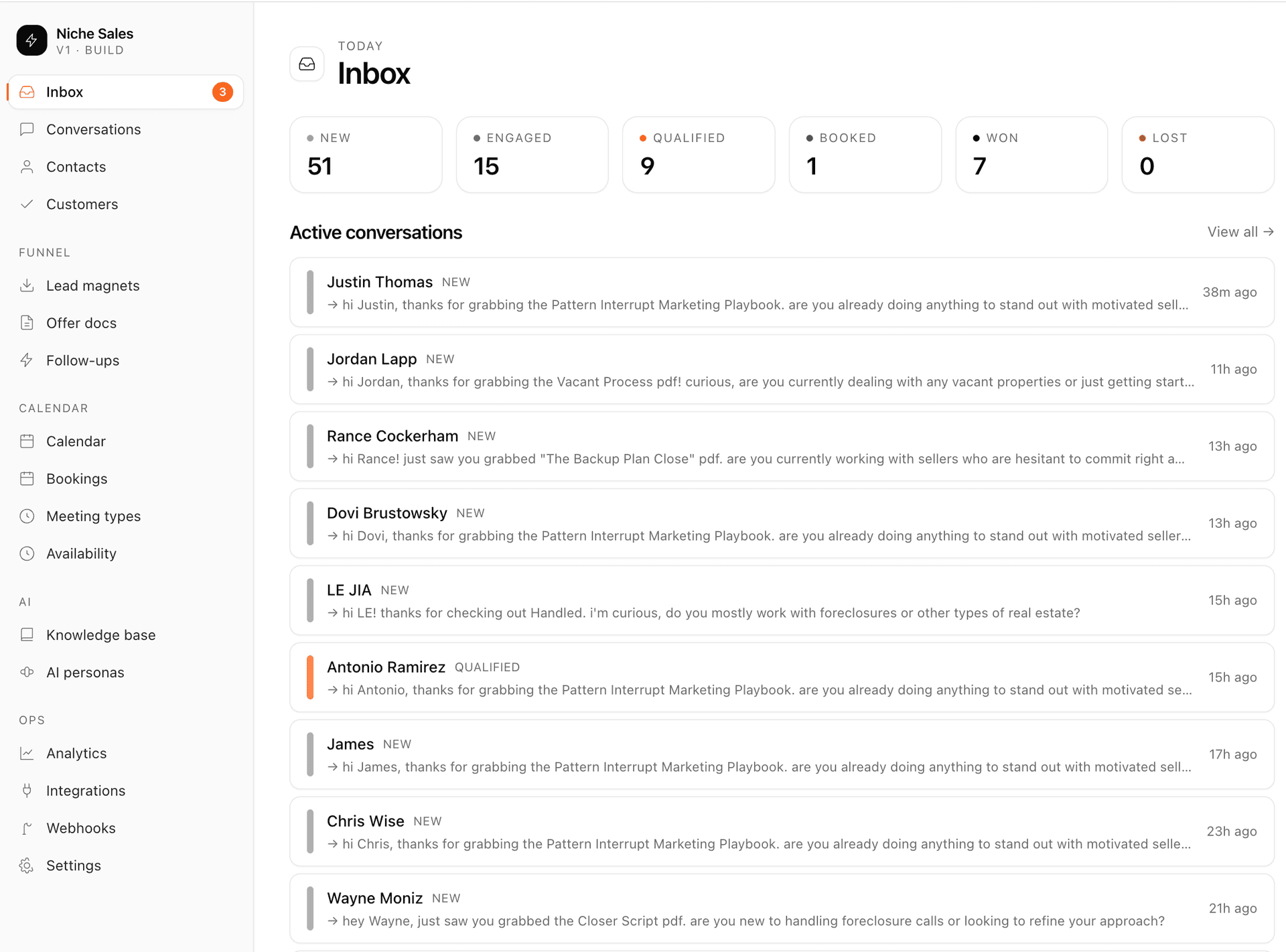This screenshot has height=952, width=1286.
Task: Open the QUALIFIED stage card showing 9
Action: 699,155
